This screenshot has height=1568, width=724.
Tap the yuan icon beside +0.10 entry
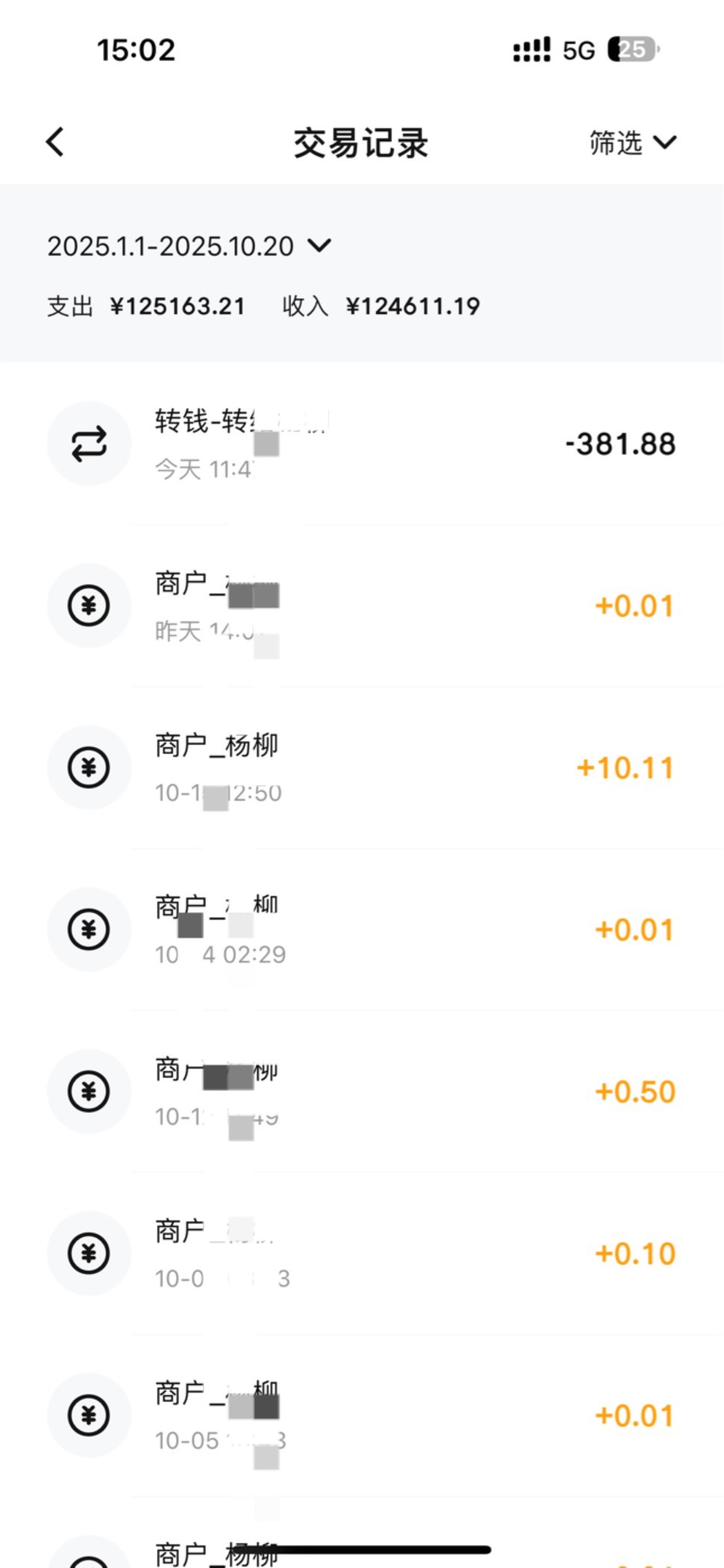pos(89,1253)
